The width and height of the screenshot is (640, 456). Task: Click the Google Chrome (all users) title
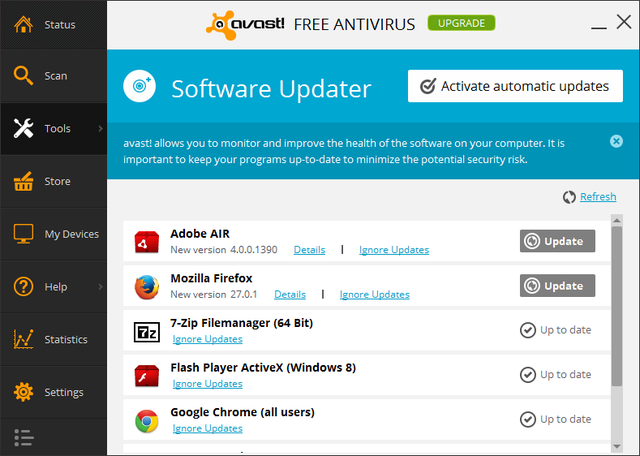[242, 412]
